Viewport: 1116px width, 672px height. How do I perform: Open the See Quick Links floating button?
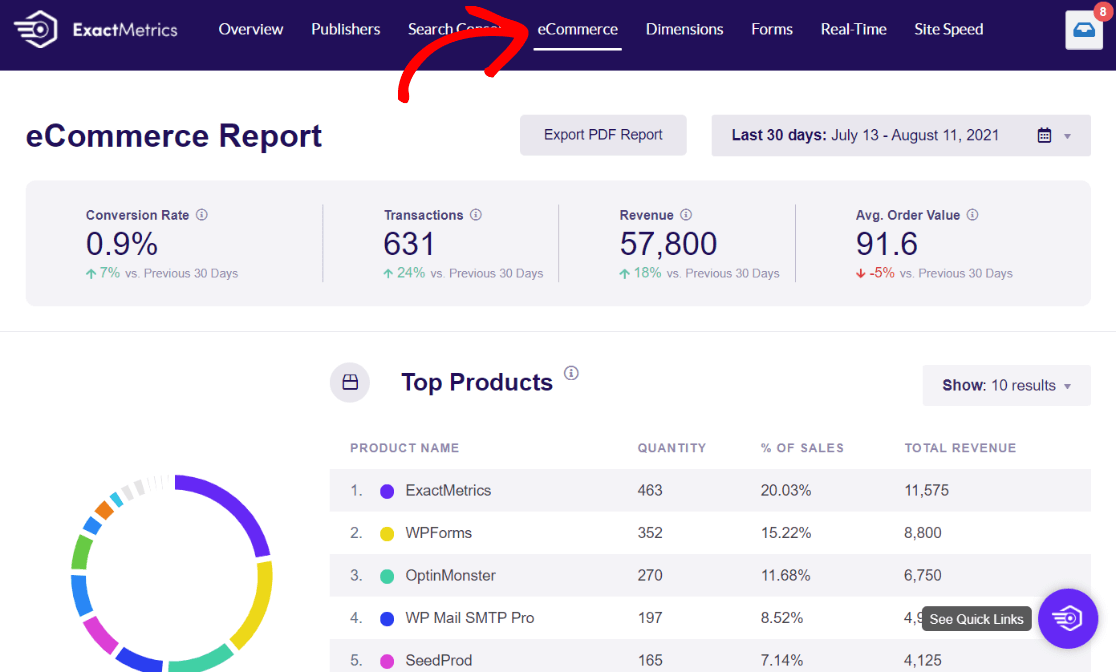point(1068,618)
